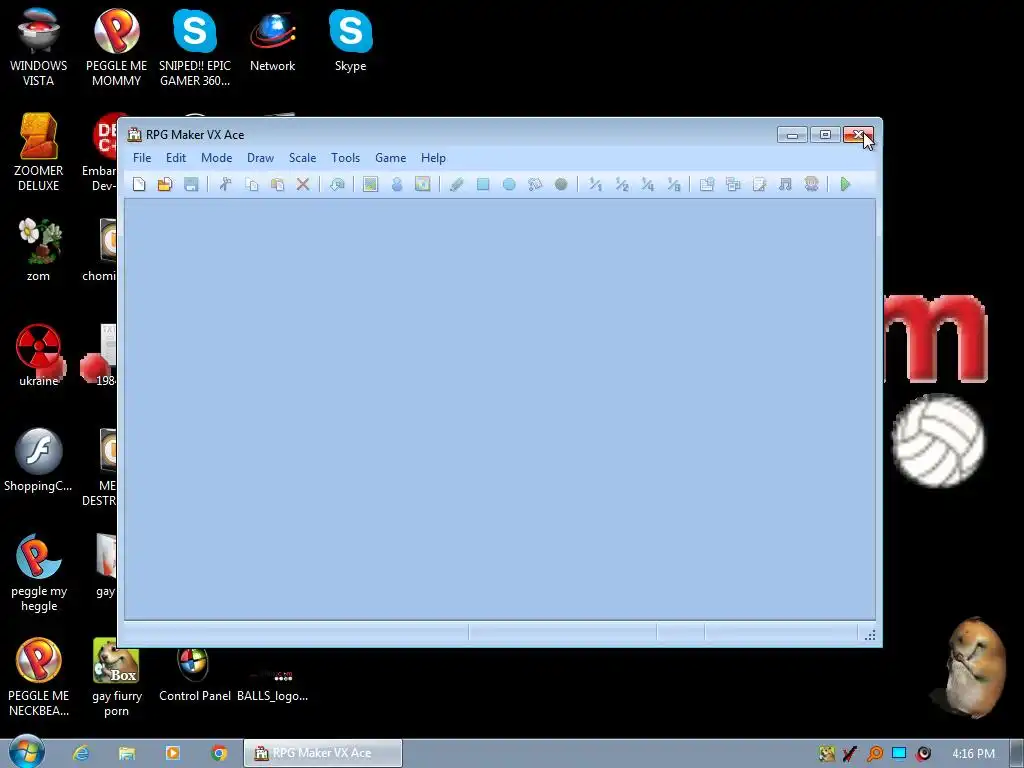This screenshot has height=768, width=1024.
Task: Launch Internet Explorer from the taskbar
Action: [81, 753]
